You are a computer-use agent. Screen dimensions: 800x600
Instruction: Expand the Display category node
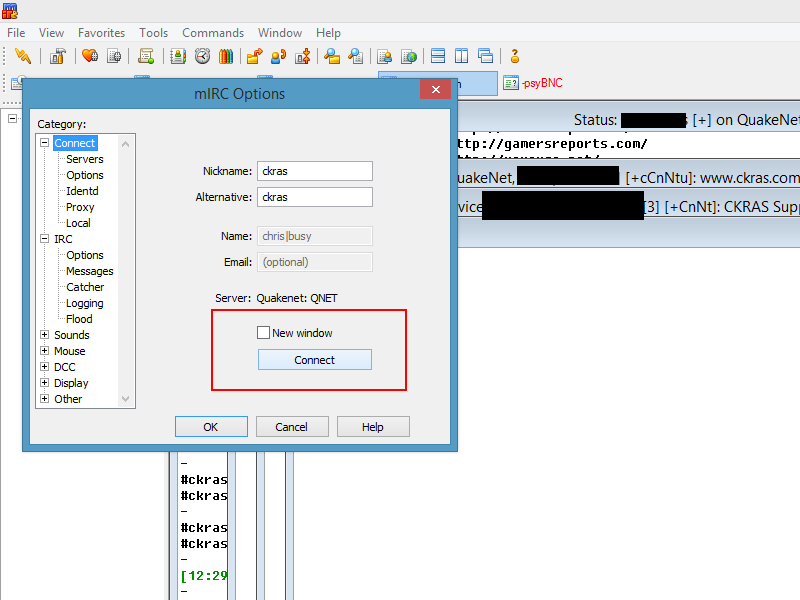(44, 383)
